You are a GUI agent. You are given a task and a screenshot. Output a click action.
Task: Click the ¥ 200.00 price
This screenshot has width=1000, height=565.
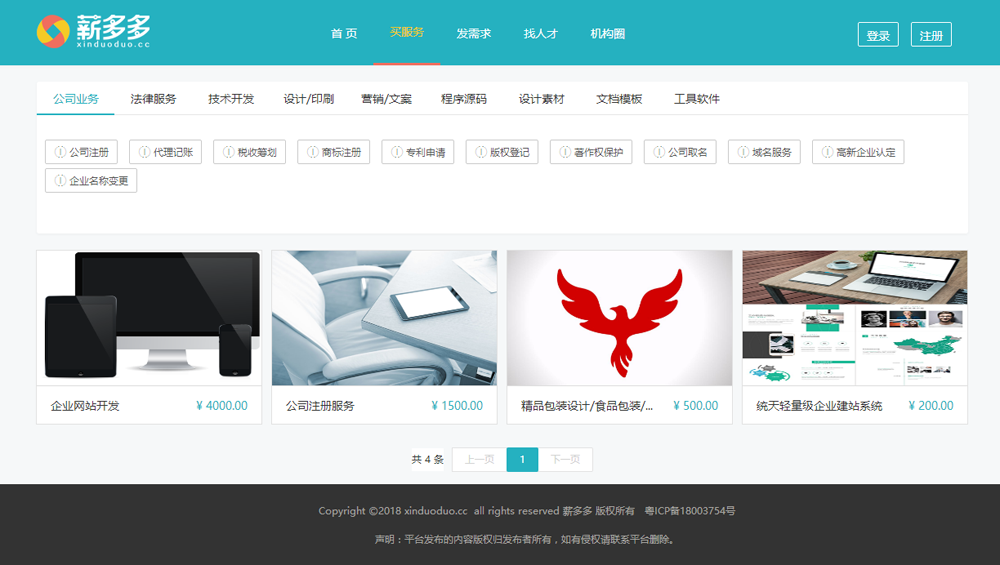point(931,406)
